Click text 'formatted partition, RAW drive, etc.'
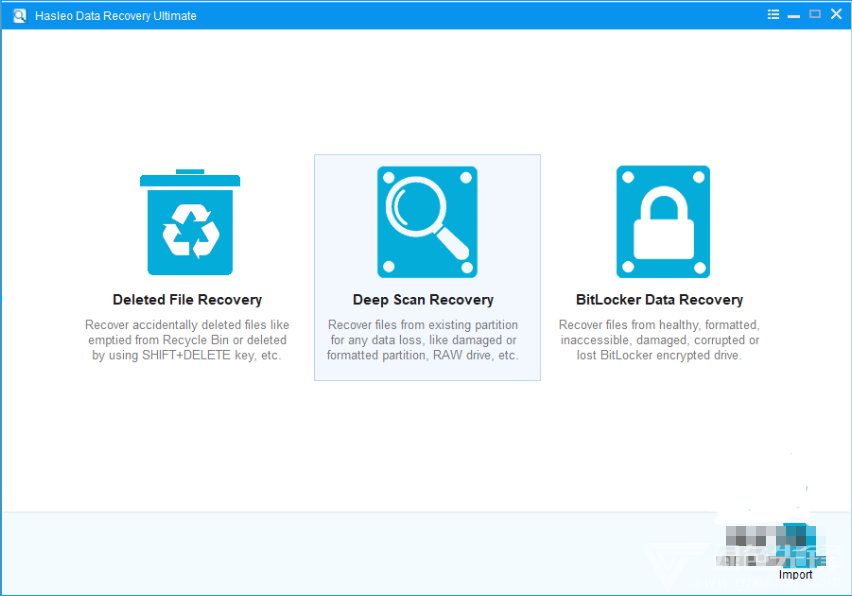Screen dimensions: 852x596 [423, 355]
